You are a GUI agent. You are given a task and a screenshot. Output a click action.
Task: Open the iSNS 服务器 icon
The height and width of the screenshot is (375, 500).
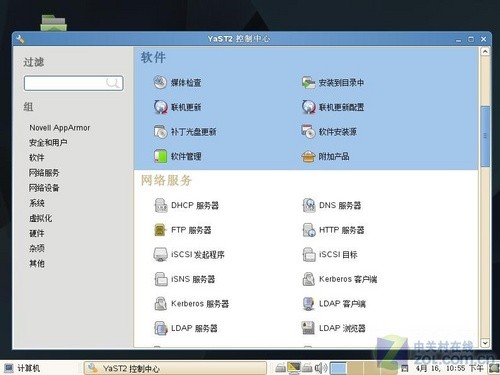(161, 279)
